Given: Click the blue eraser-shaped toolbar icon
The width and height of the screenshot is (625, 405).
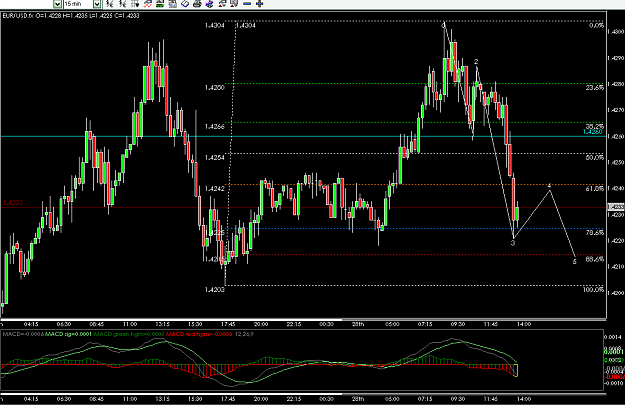Looking at the screenshot, I should [185, 4].
